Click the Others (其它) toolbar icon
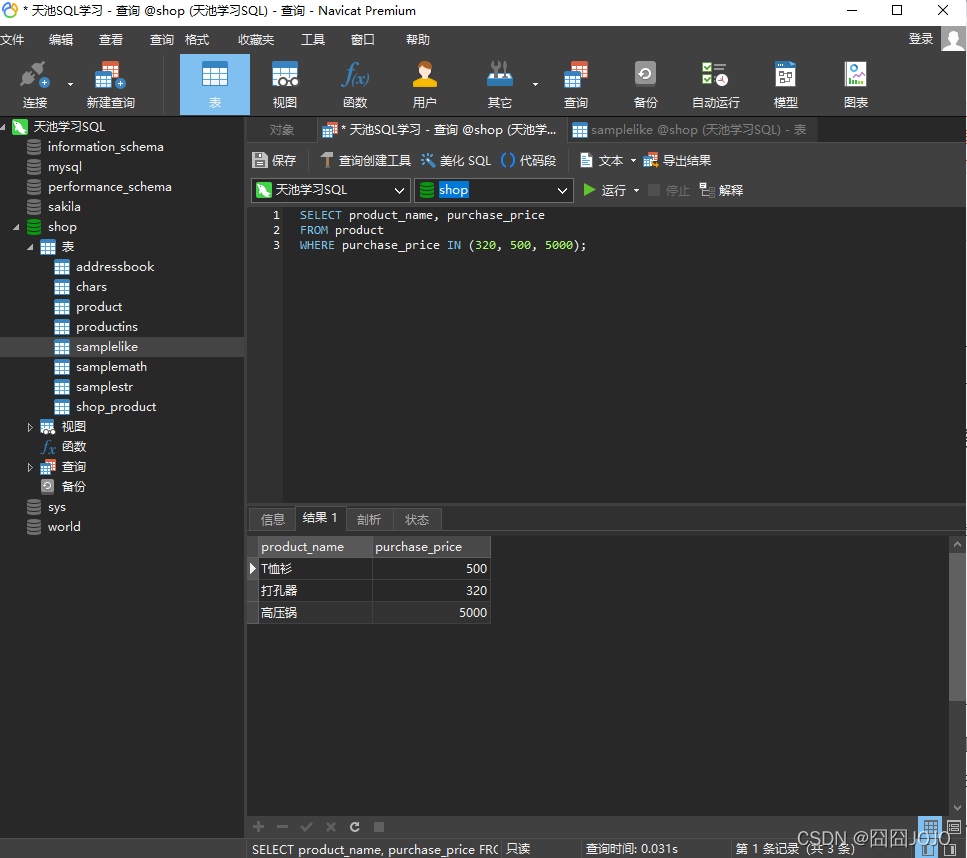The width and height of the screenshot is (967, 858). 500,85
